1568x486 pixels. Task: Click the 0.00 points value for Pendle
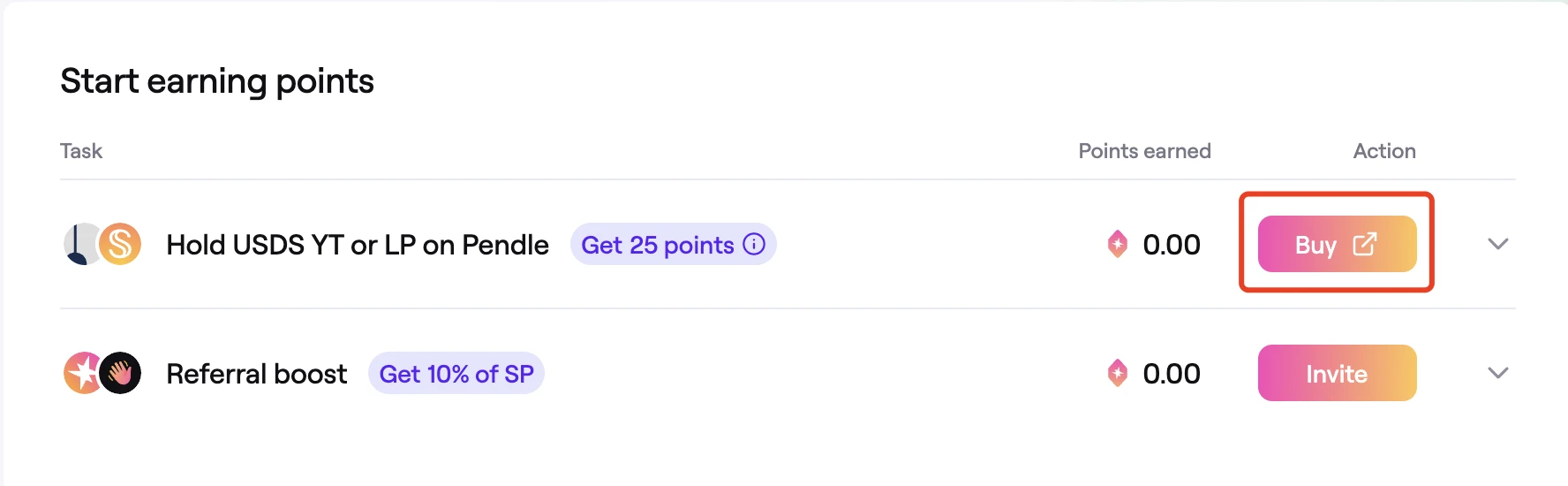[1171, 245]
